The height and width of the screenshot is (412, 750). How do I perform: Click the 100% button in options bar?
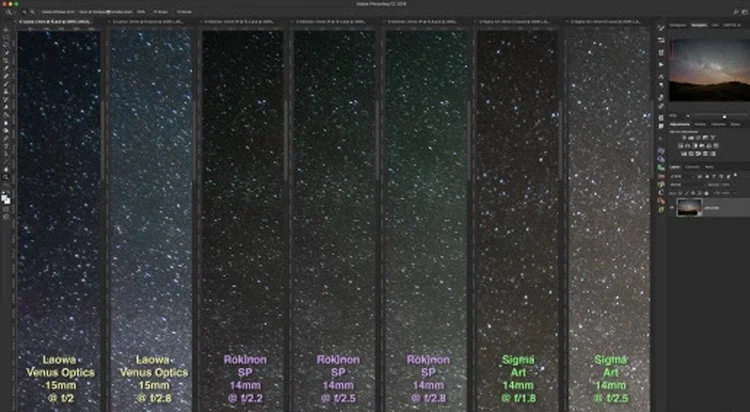[x=141, y=11]
